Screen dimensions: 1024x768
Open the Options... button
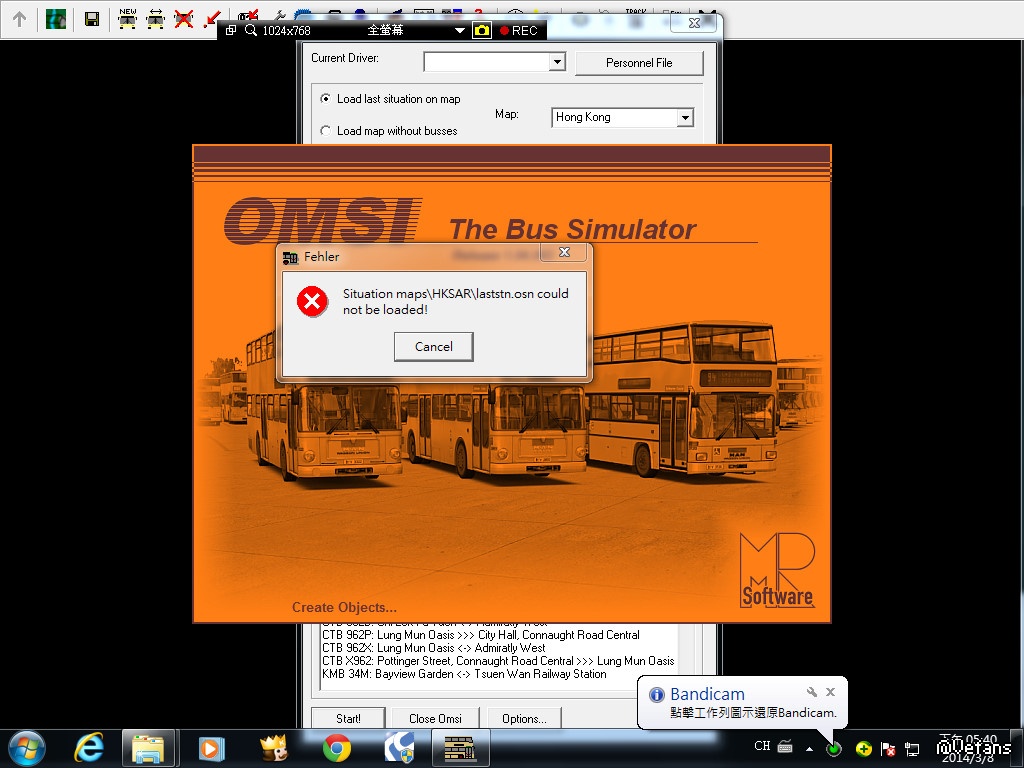[x=524, y=718]
